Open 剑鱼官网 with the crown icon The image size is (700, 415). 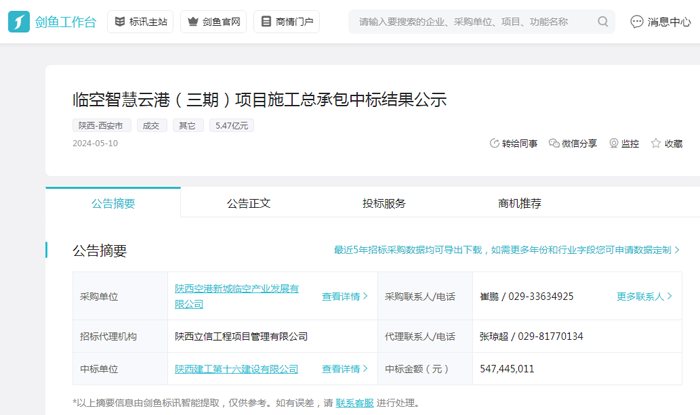212,21
